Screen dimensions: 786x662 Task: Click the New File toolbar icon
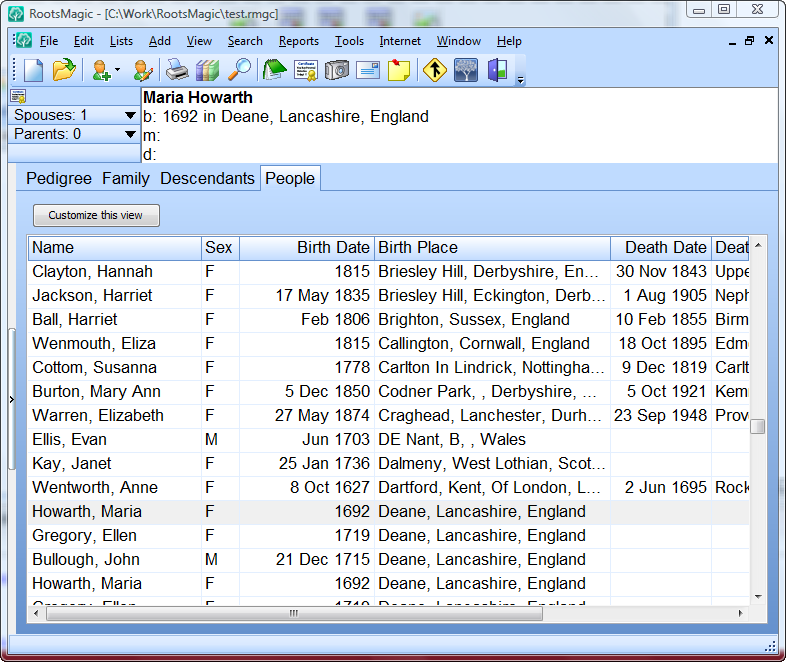tap(34, 70)
